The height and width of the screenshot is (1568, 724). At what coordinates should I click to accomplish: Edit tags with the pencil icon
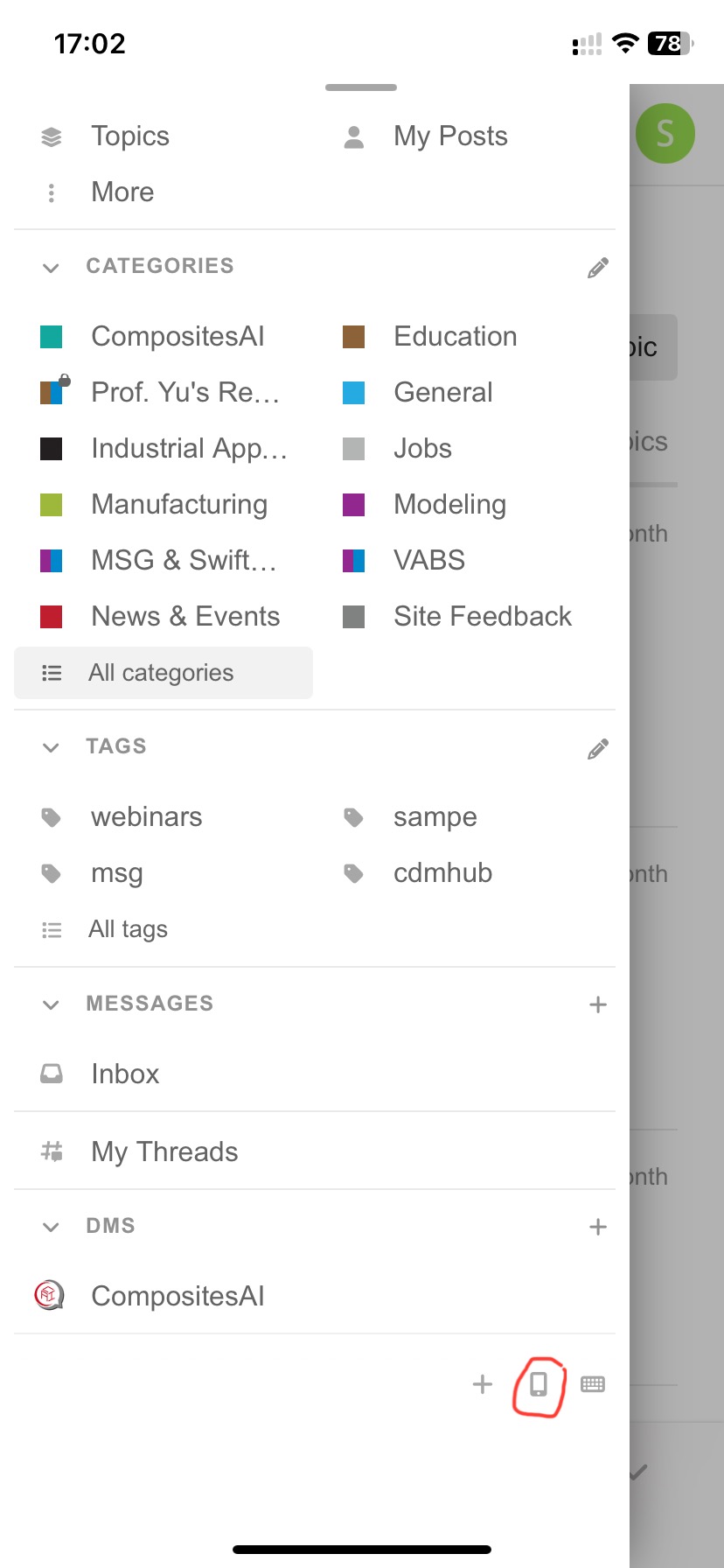(598, 749)
